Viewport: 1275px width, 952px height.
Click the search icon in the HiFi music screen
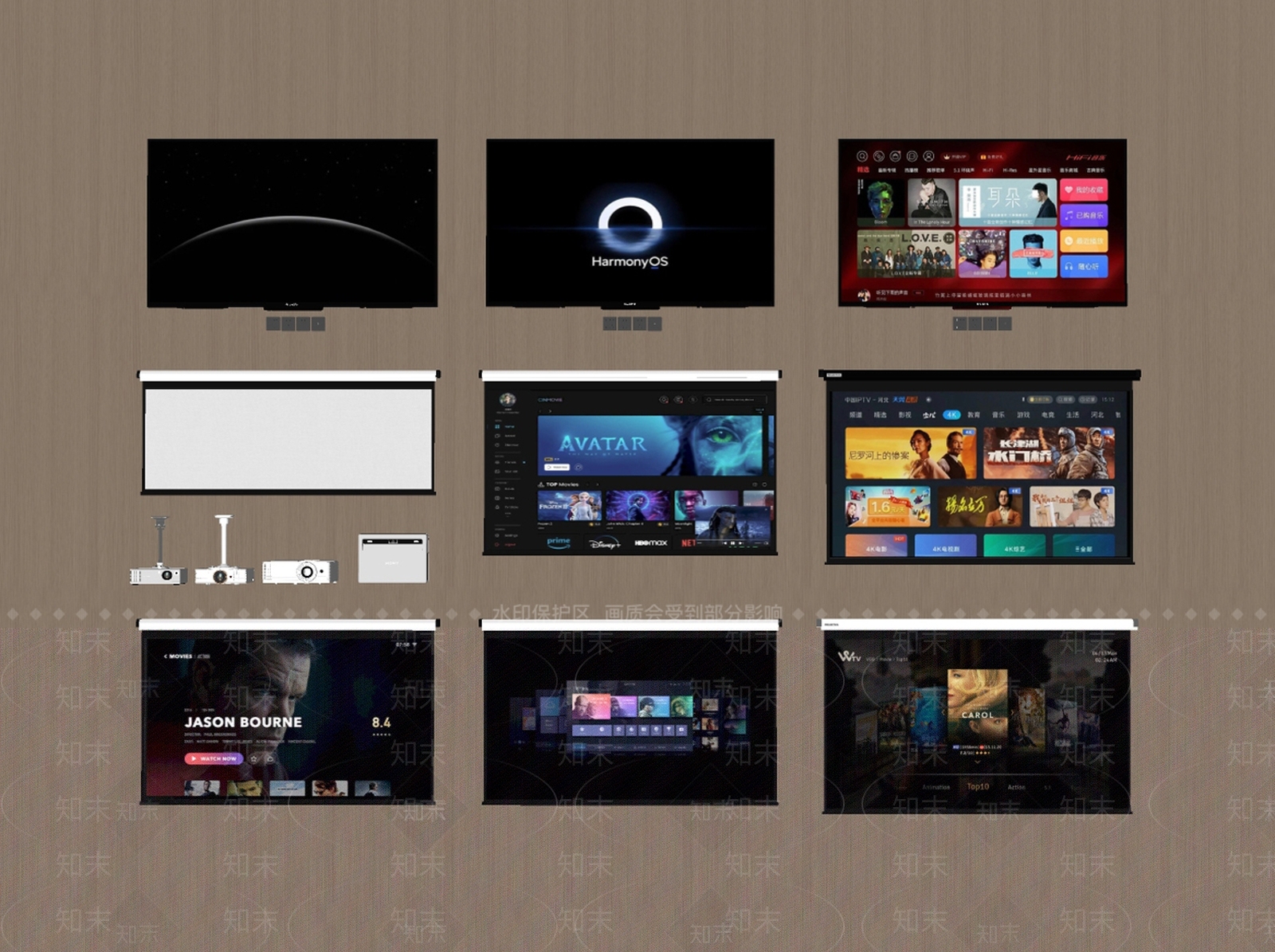862,156
